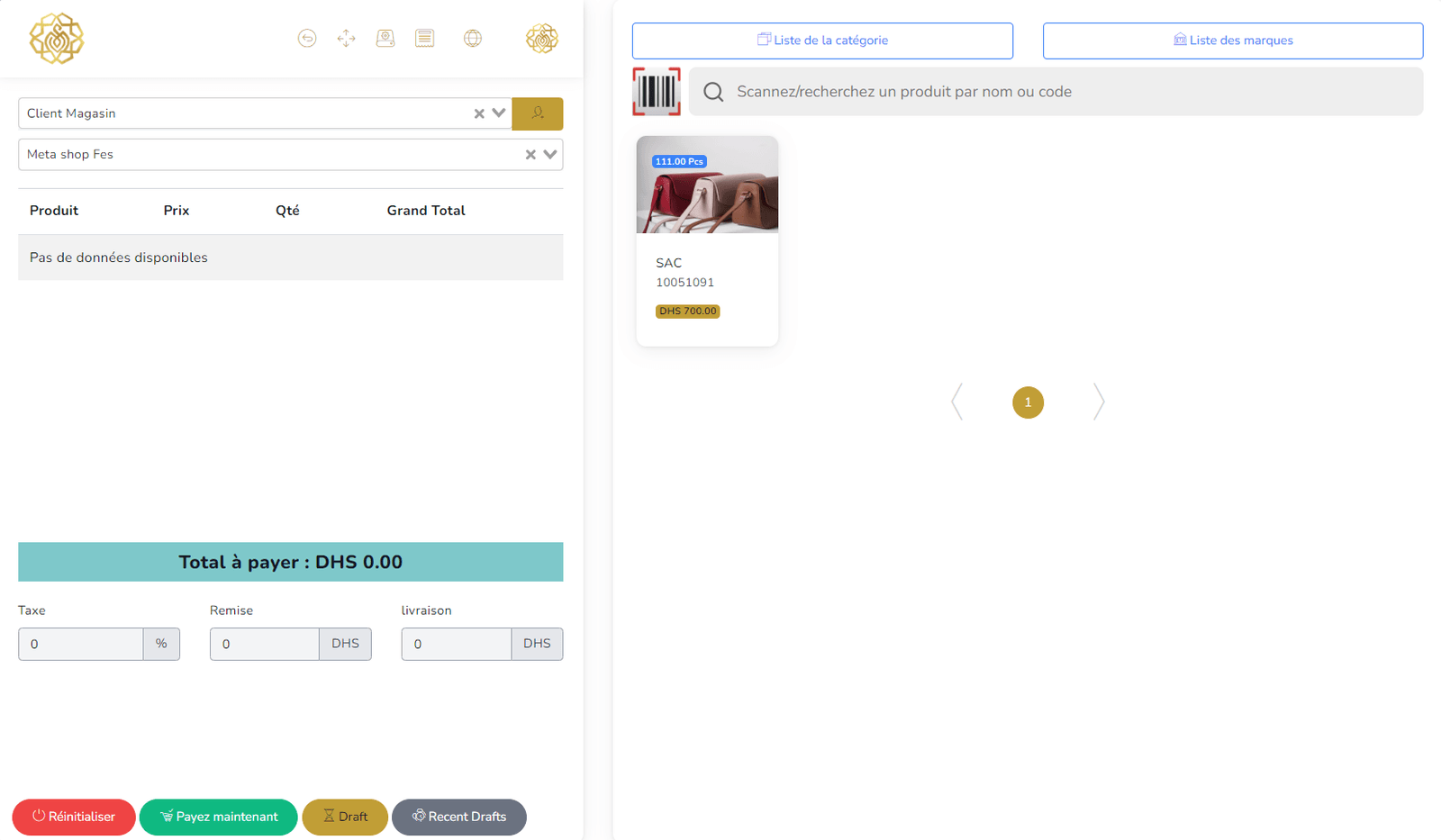Screen dimensions: 1441x840
Task: Click the user profile logo avatar
Action: tap(542, 38)
